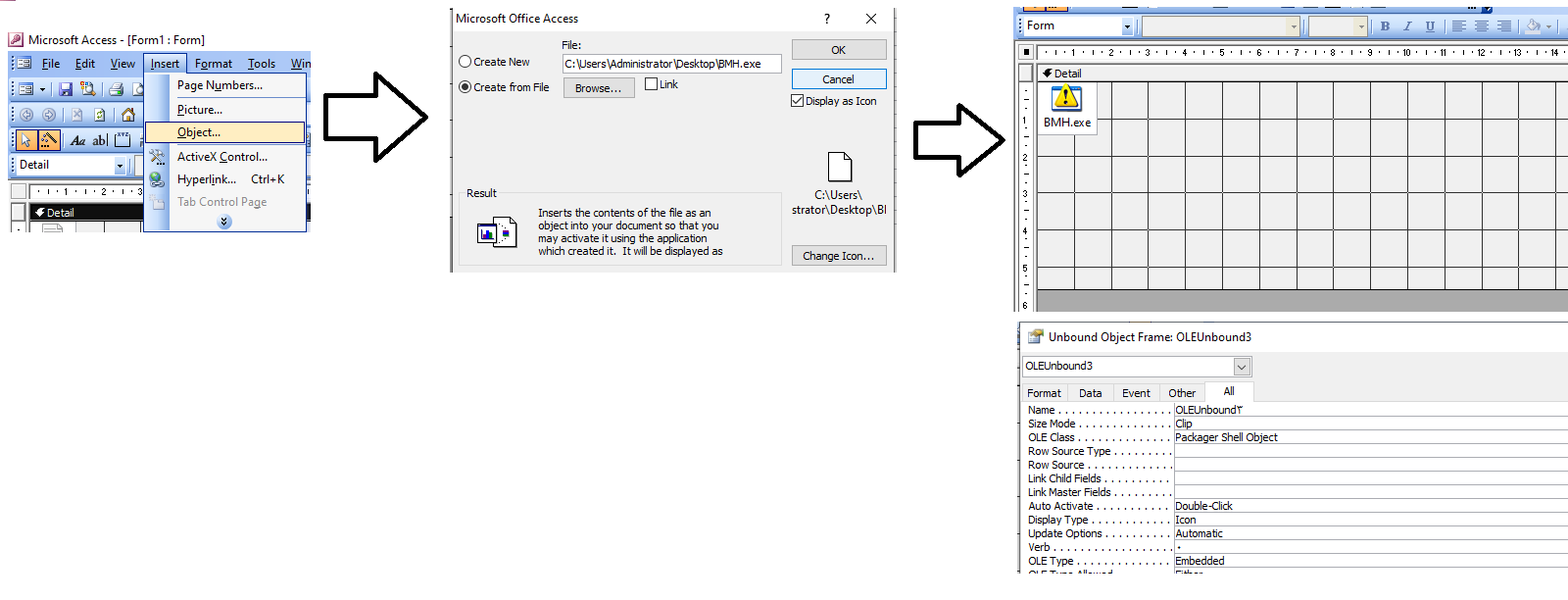Select the Text Box (ab|) toolbox tool

100,140
